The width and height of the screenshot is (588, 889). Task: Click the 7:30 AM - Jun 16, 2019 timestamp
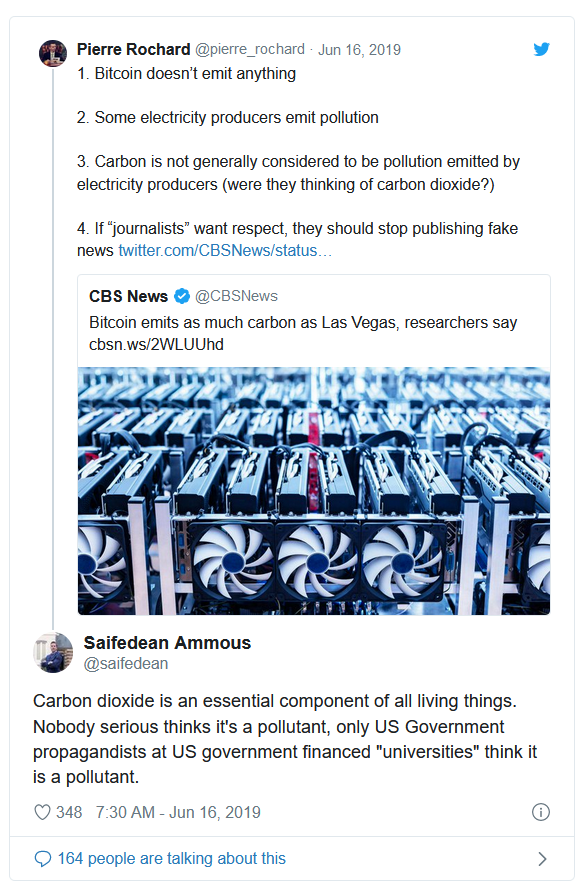pyautogui.click(x=178, y=812)
